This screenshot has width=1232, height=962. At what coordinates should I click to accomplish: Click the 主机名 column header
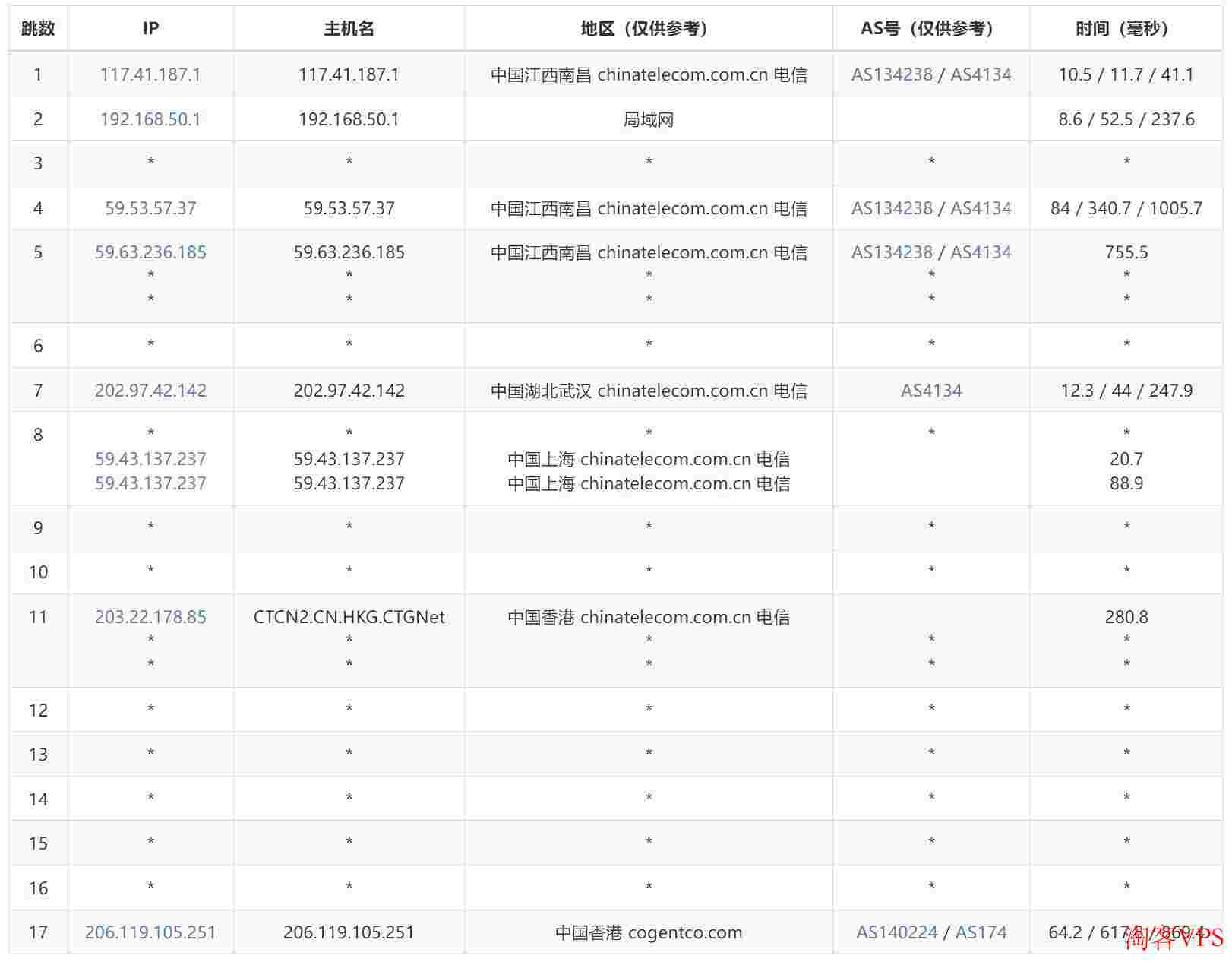click(349, 29)
